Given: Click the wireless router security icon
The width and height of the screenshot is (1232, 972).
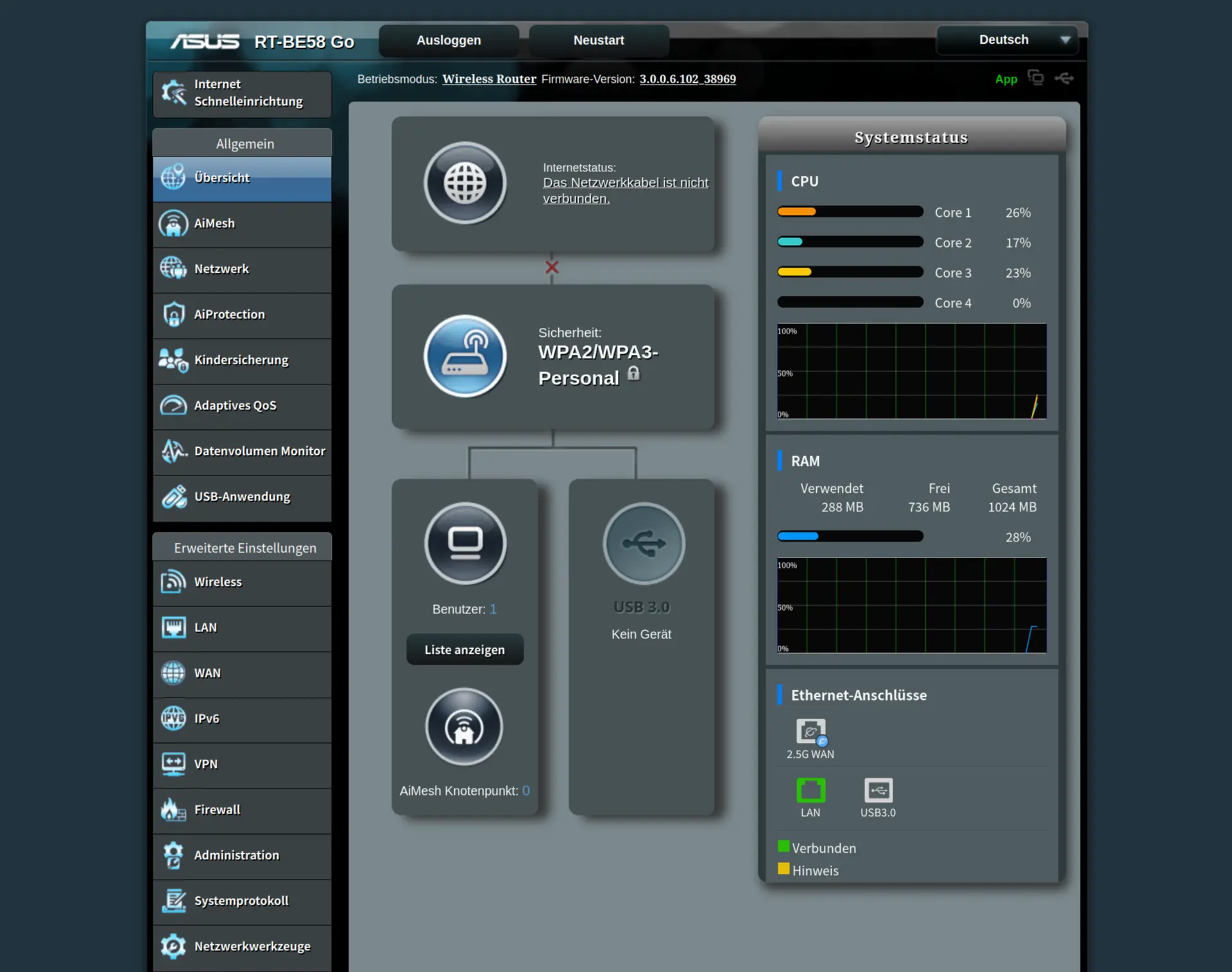Looking at the screenshot, I should (x=465, y=356).
